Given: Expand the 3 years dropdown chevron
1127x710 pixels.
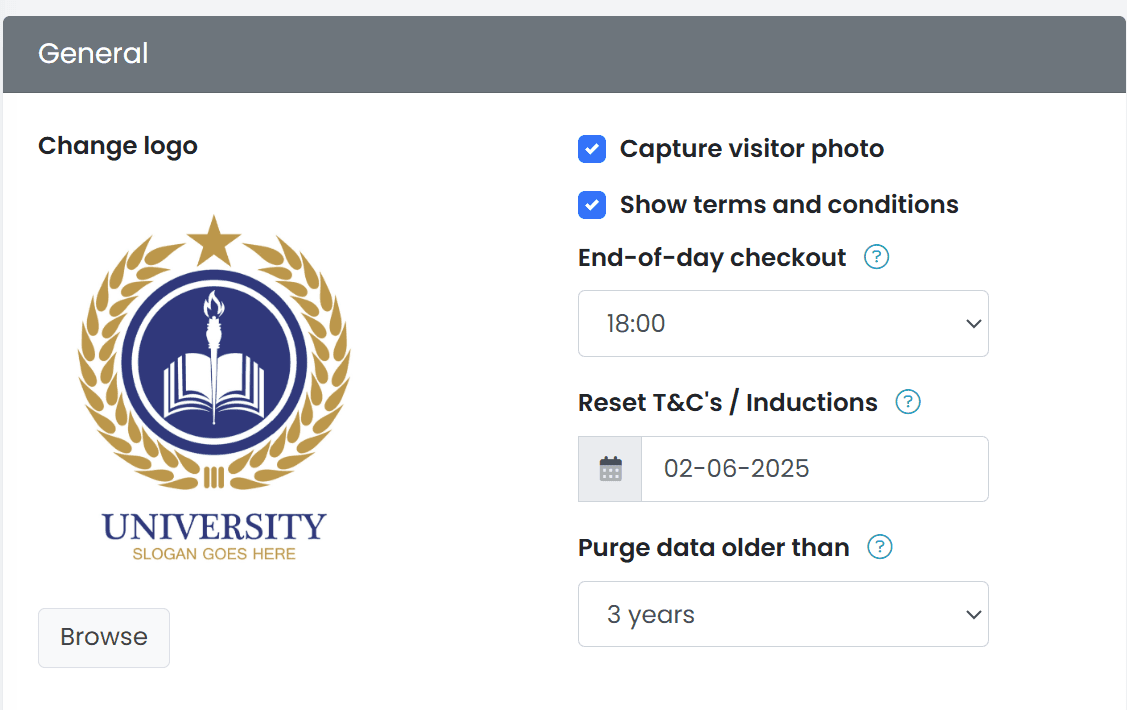Looking at the screenshot, I should pos(973,614).
